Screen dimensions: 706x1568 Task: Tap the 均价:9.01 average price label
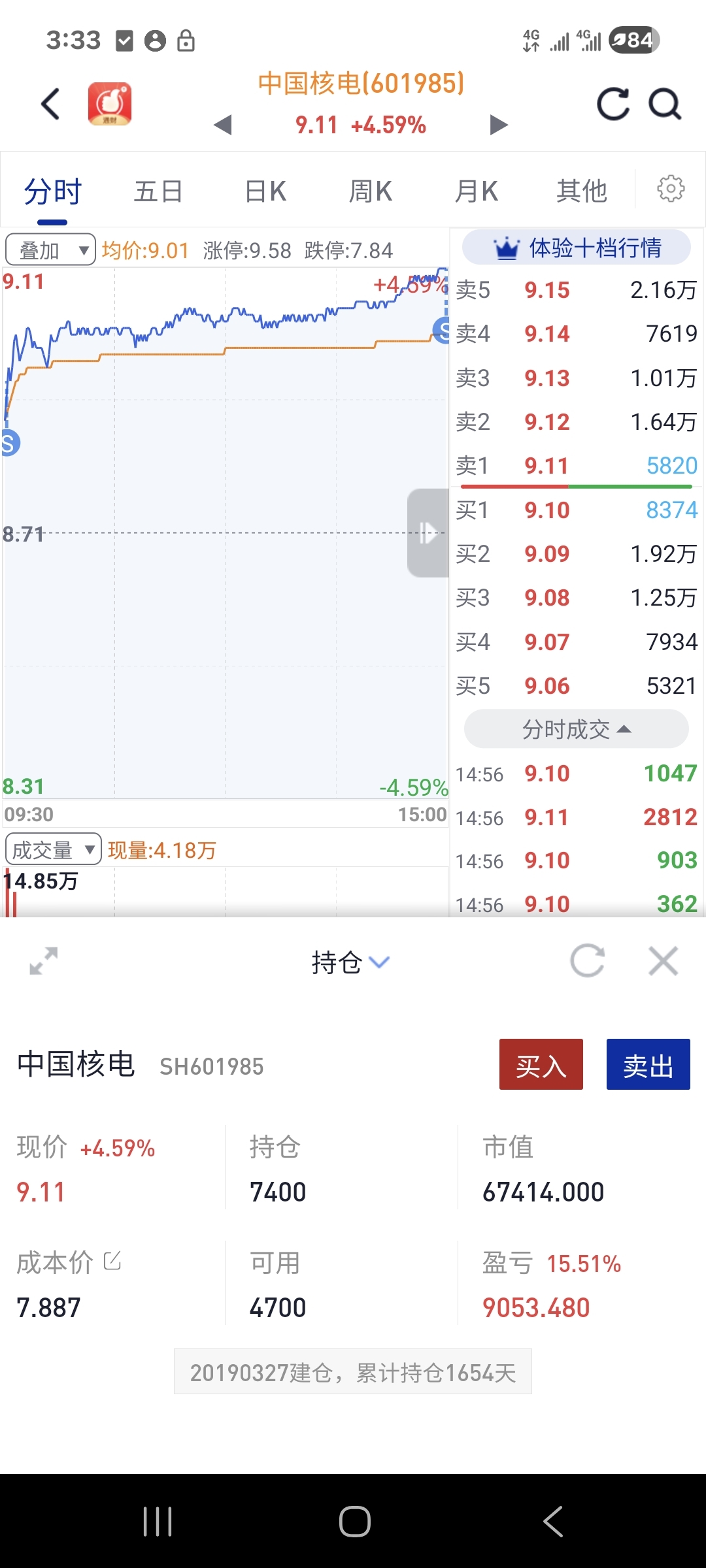pyautogui.click(x=145, y=250)
